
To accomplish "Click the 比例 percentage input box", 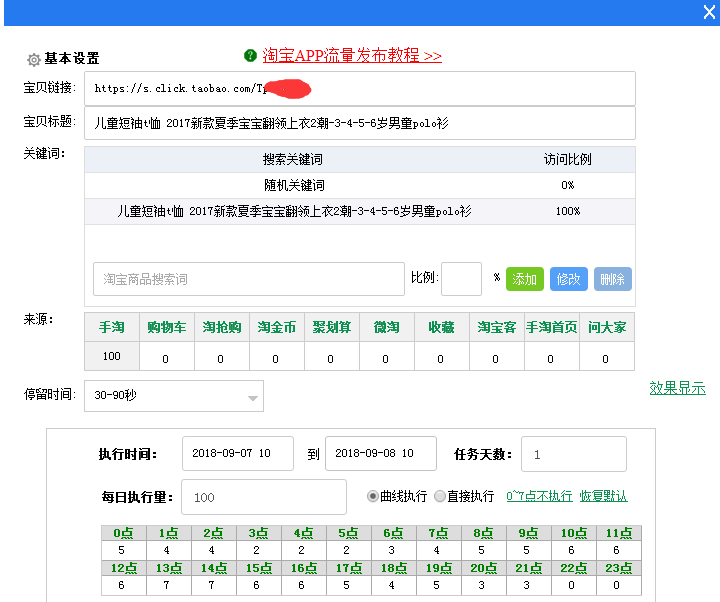I will tap(461, 279).
